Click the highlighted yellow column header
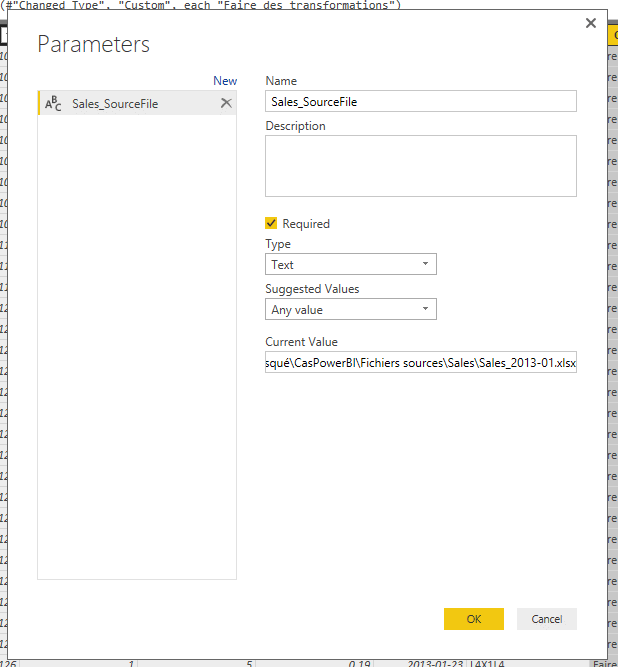This screenshot has width=618, height=667. pos(612,36)
